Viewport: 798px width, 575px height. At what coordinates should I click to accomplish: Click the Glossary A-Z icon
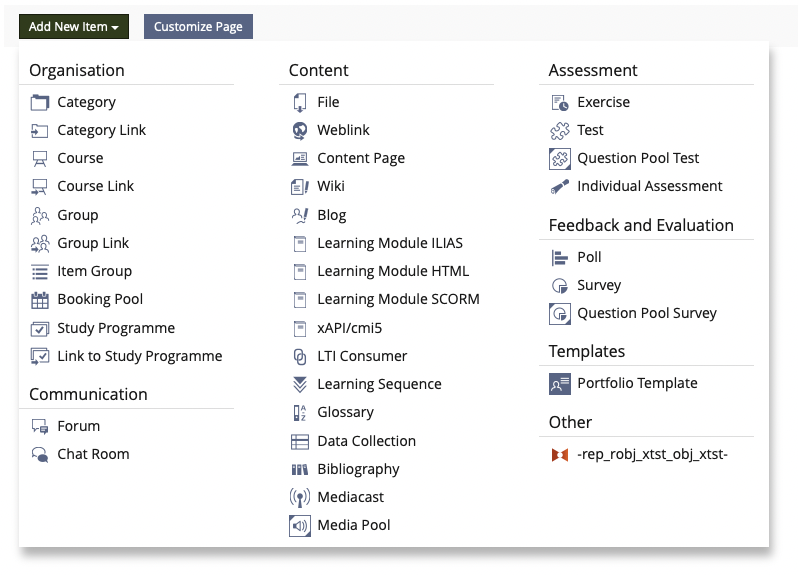click(300, 412)
